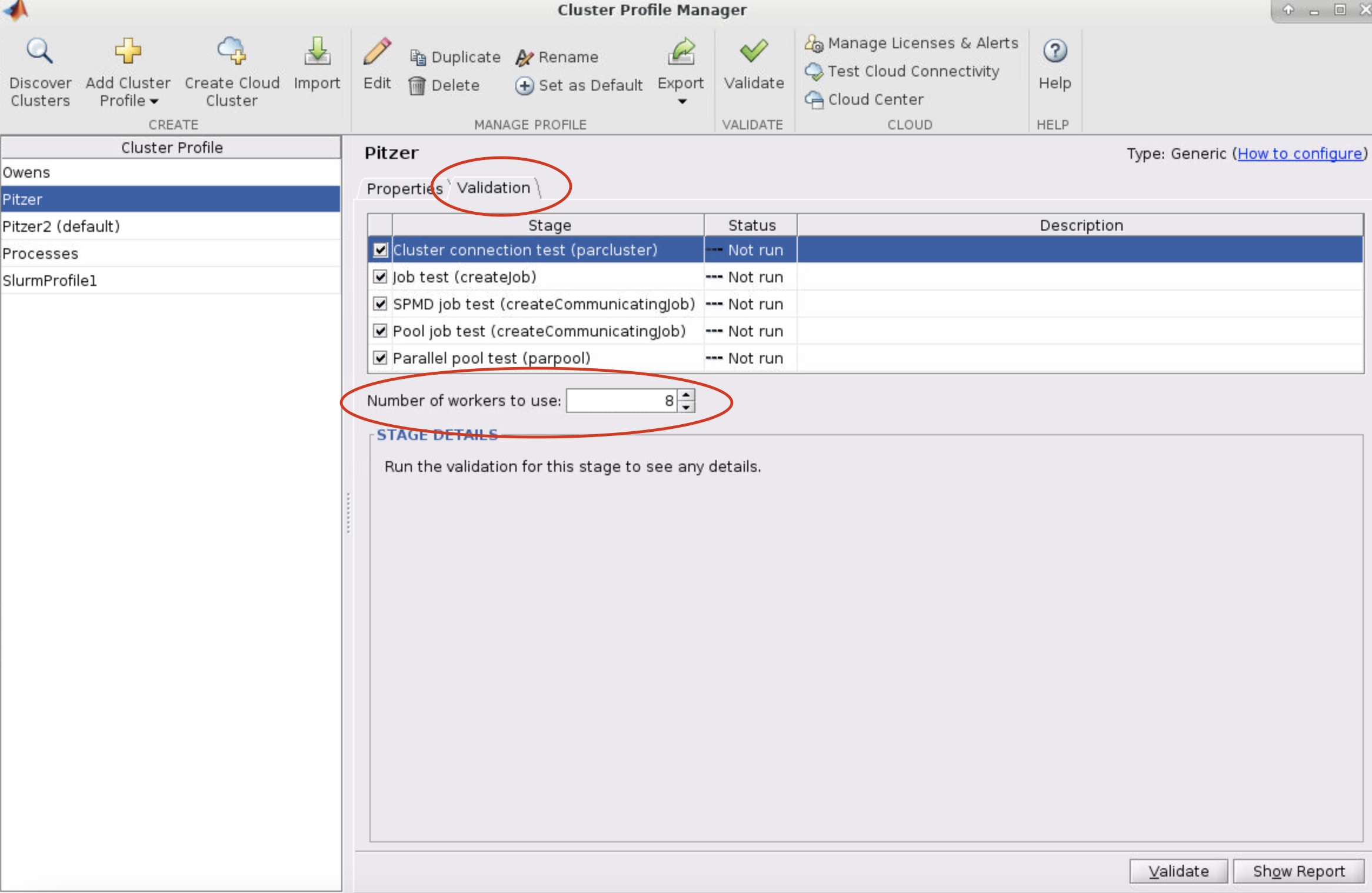Click the Show Report button
This screenshot has height=893, width=1372.
[x=1298, y=871]
